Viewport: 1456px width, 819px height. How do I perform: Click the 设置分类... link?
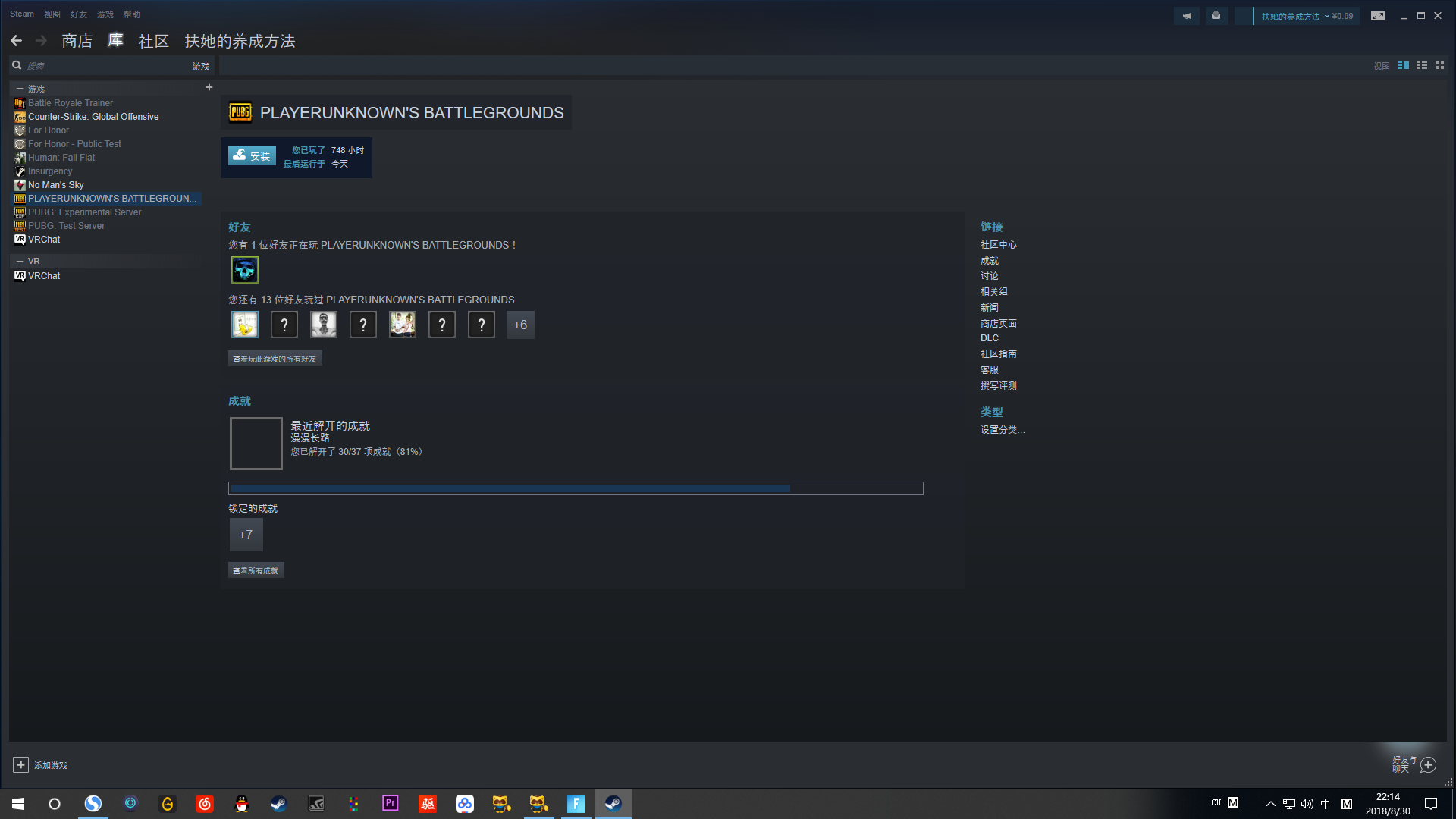tap(1003, 430)
